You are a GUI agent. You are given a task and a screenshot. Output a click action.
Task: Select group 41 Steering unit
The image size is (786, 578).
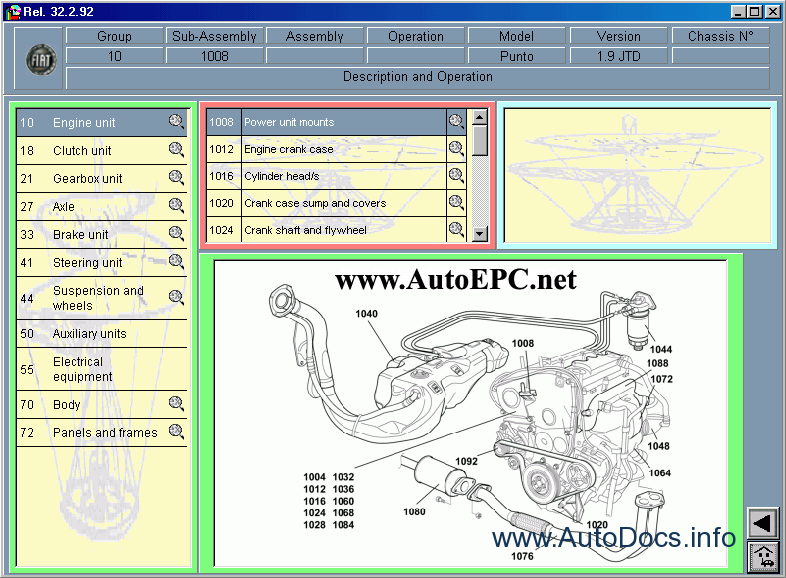point(102,263)
